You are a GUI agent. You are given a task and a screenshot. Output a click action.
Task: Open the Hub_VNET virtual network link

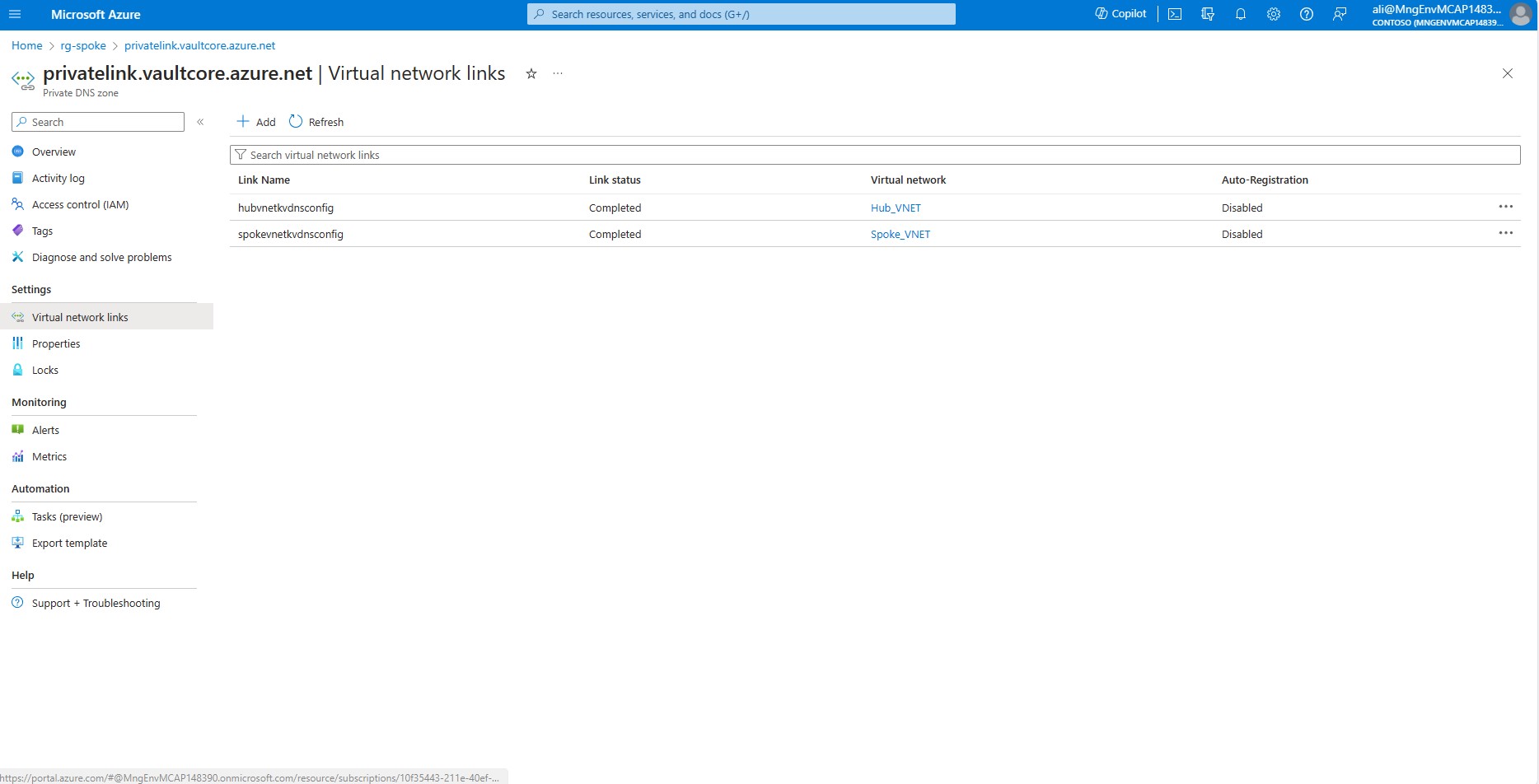tap(896, 208)
